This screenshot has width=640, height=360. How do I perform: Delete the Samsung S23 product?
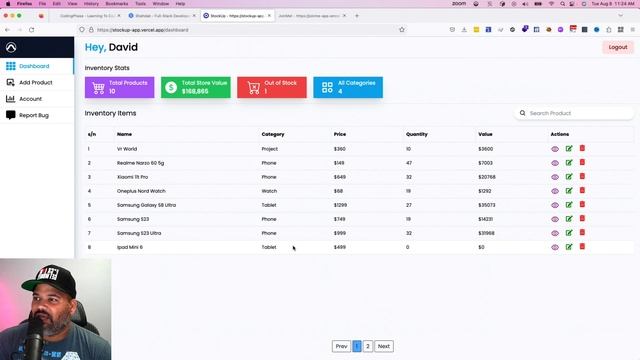click(x=582, y=218)
